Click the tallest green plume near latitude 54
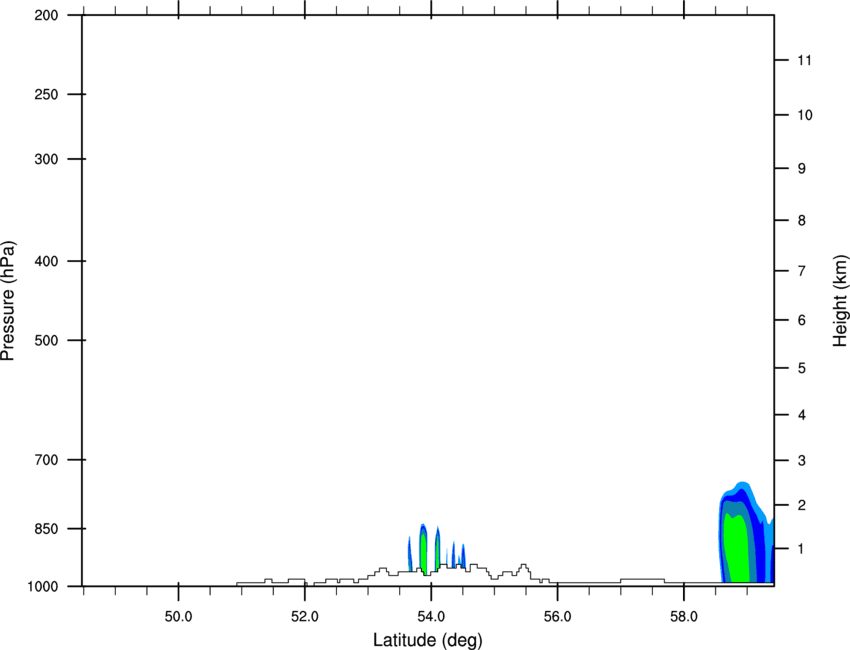This screenshot has height=650, width=850. click(423, 550)
